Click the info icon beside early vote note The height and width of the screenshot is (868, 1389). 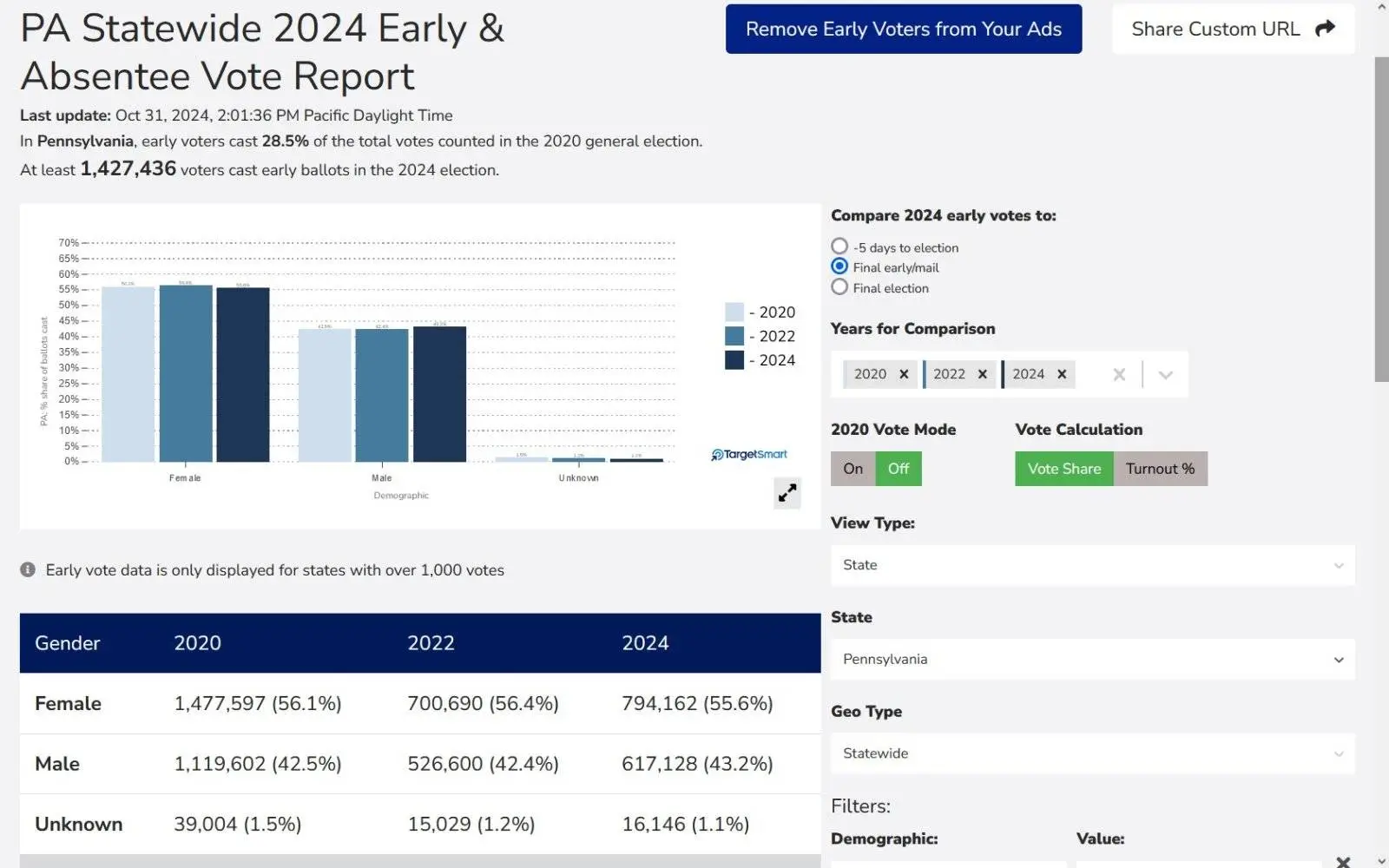28,569
